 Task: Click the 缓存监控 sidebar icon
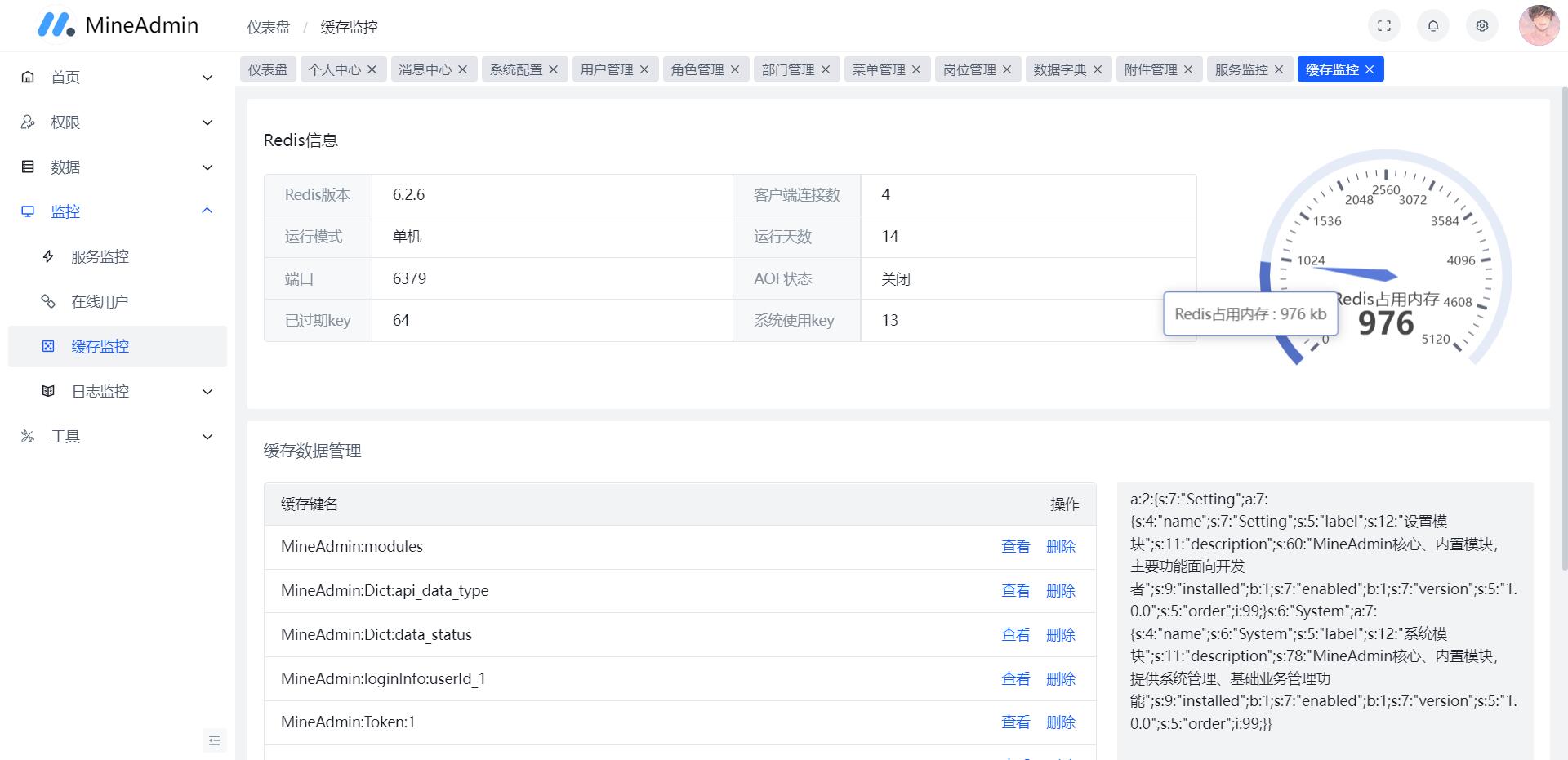pos(48,346)
